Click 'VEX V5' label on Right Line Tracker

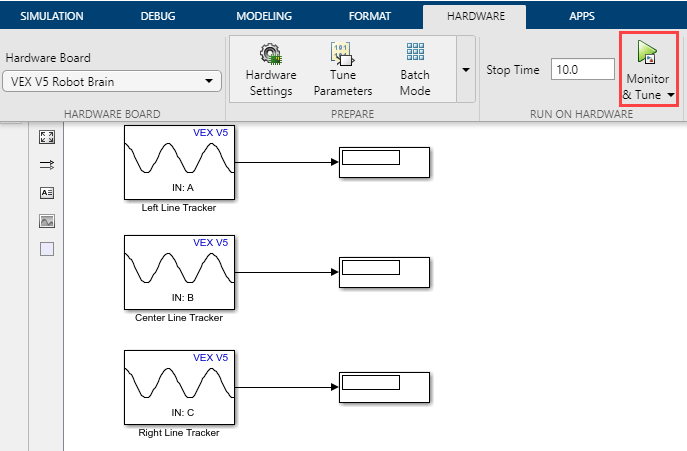(210, 358)
